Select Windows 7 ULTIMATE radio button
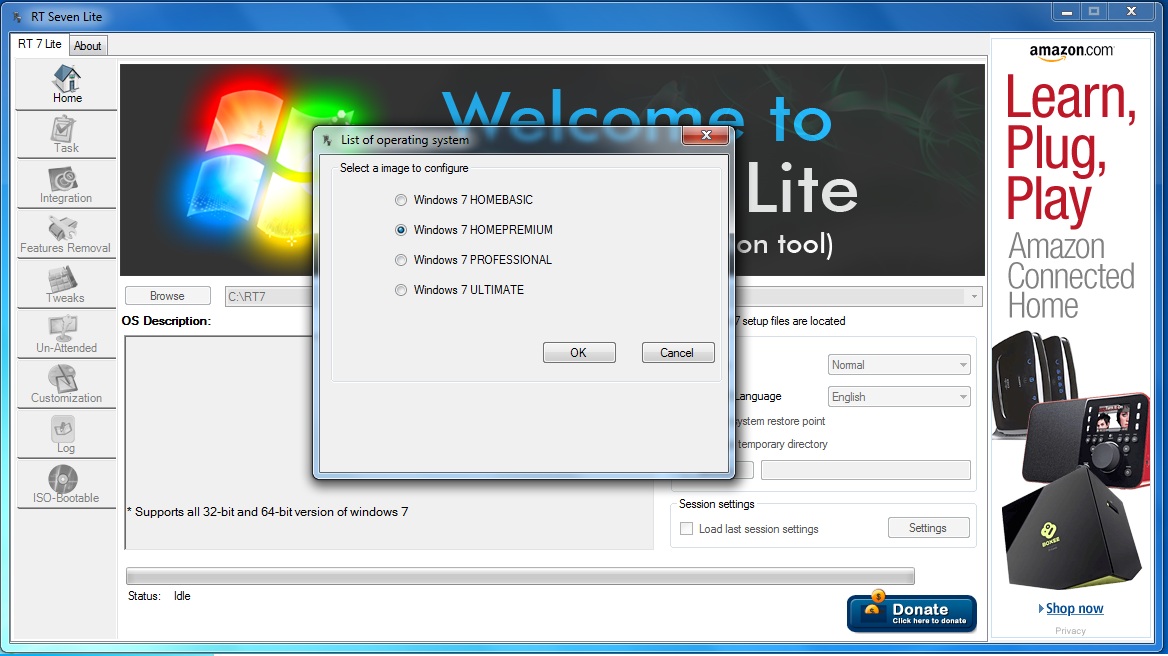Viewport: 1168px width, 656px height. click(401, 290)
